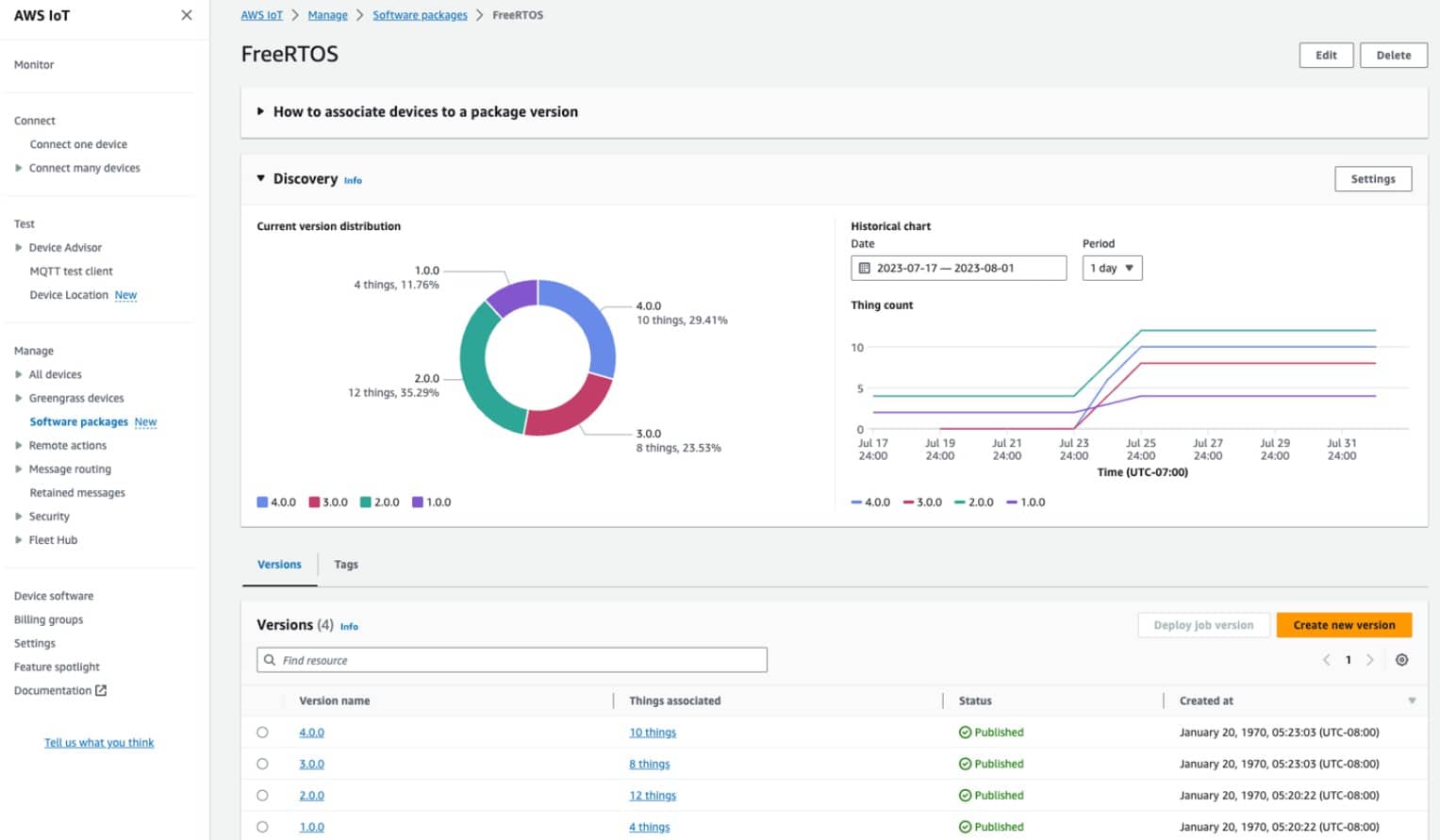Click the search magnifier in Find resource
Viewport: 1440px width, 840px height.
coord(270,660)
